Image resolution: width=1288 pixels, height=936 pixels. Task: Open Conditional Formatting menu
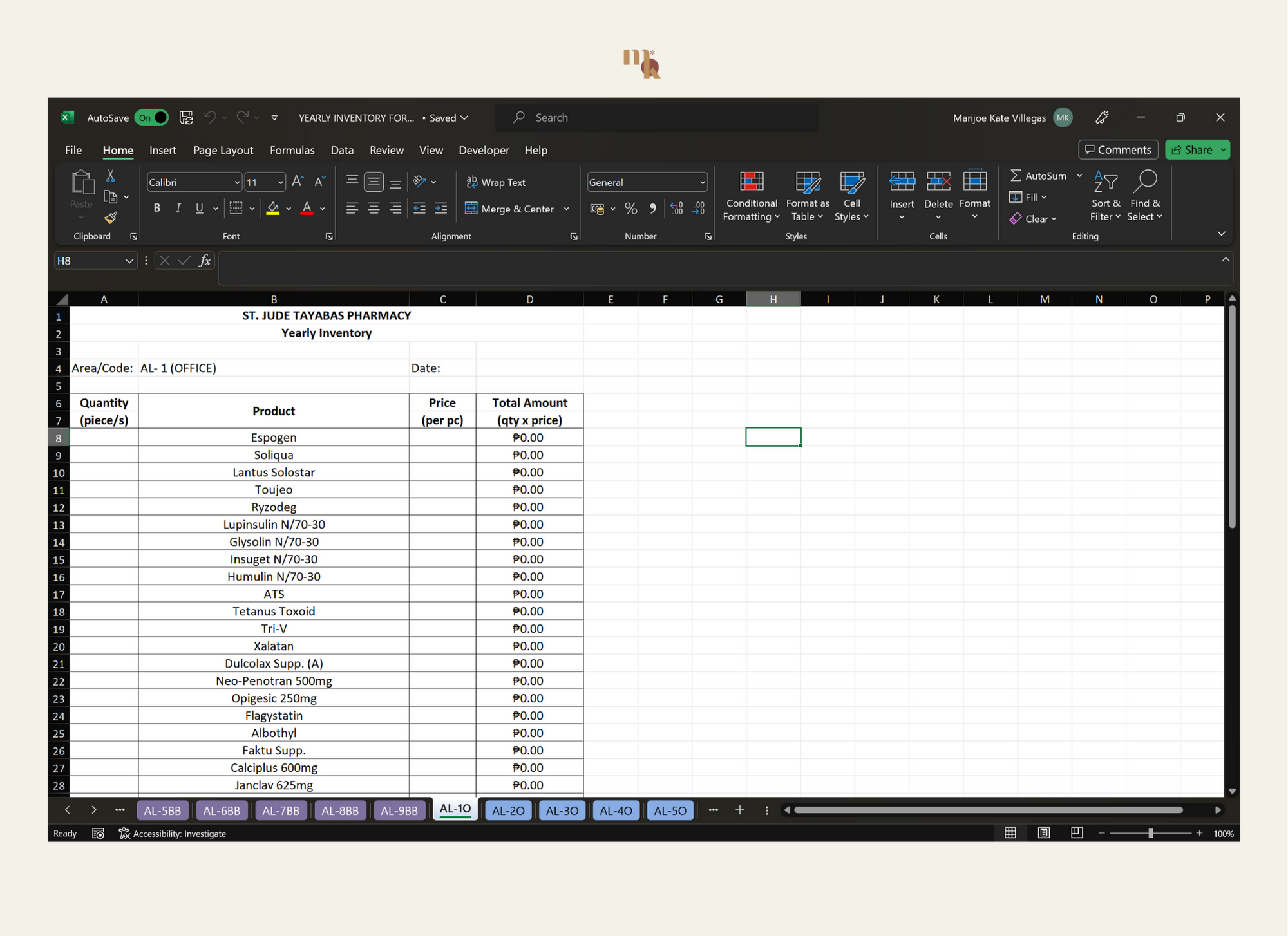pos(752,197)
